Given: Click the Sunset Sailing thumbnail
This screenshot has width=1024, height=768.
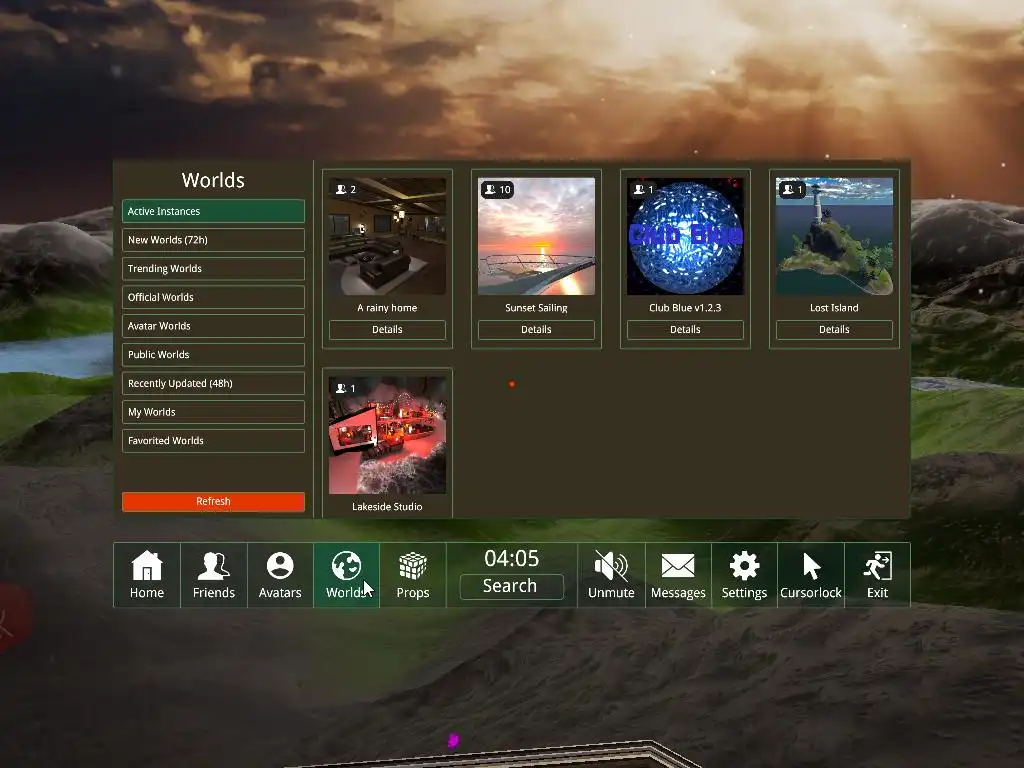Looking at the screenshot, I should click(x=536, y=236).
